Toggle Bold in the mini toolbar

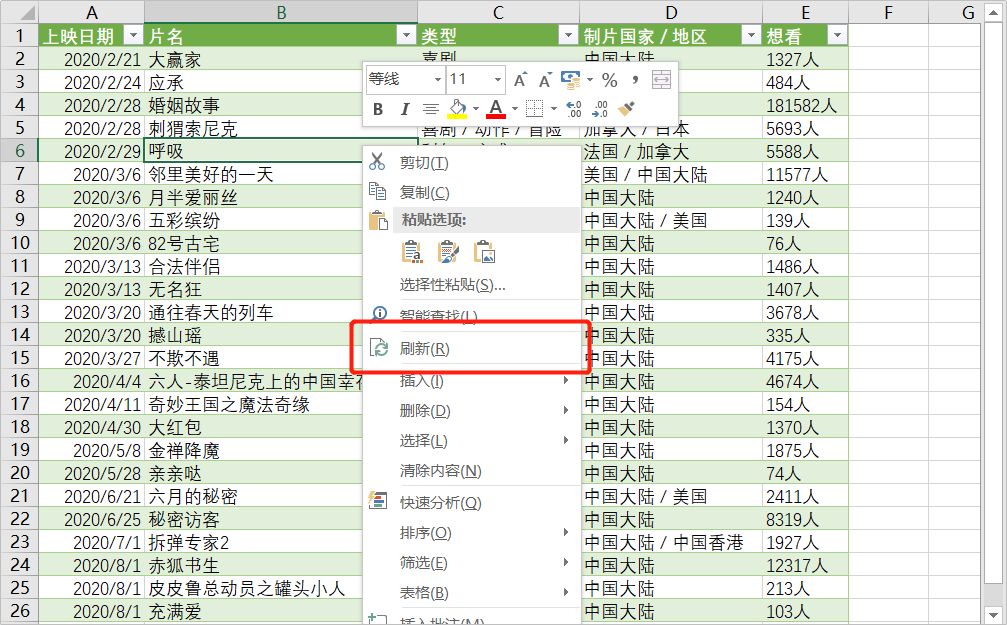click(x=378, y=109)
